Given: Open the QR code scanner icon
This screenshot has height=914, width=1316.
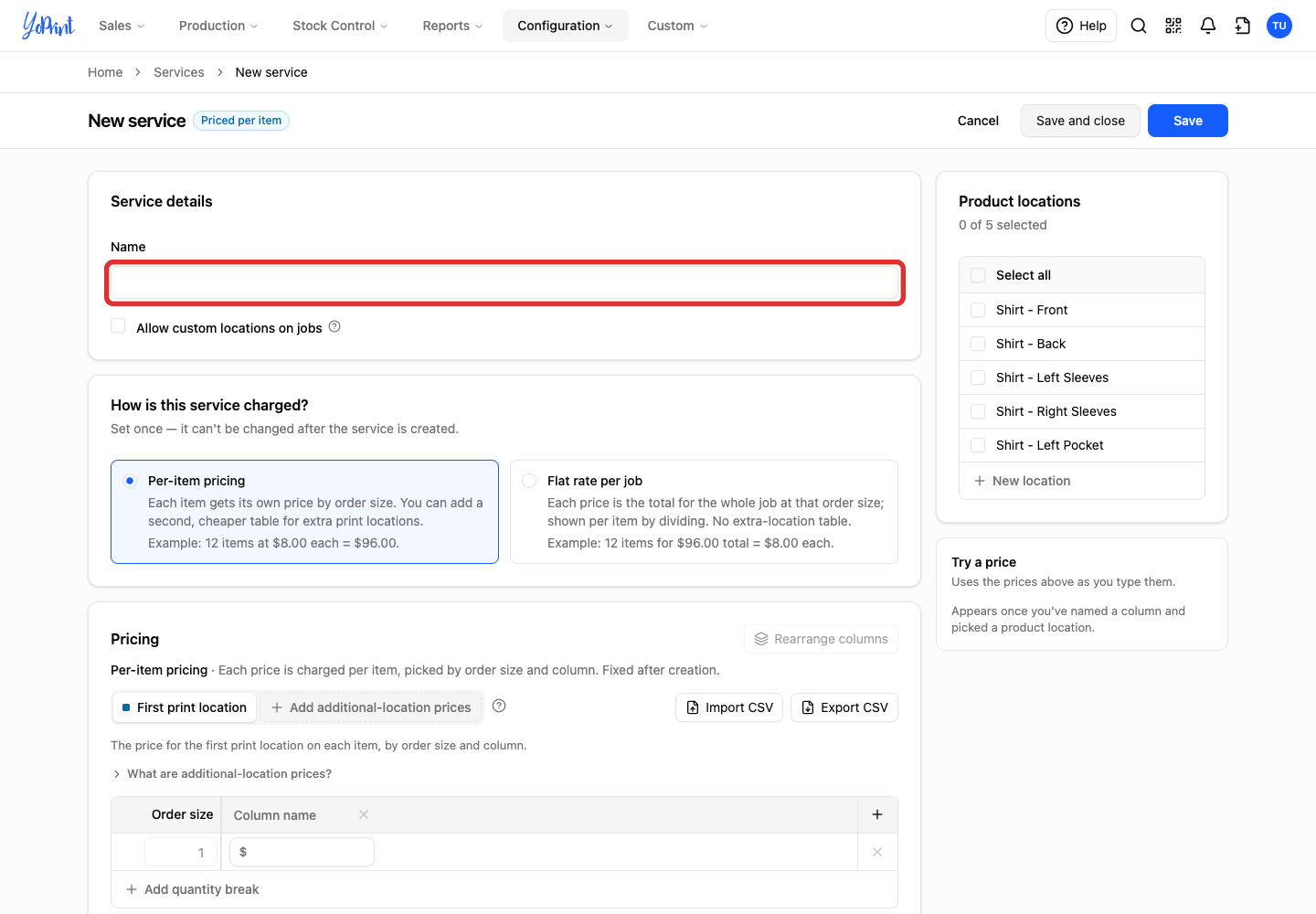Looking at the screenshot, I should tap(1173, 26).
